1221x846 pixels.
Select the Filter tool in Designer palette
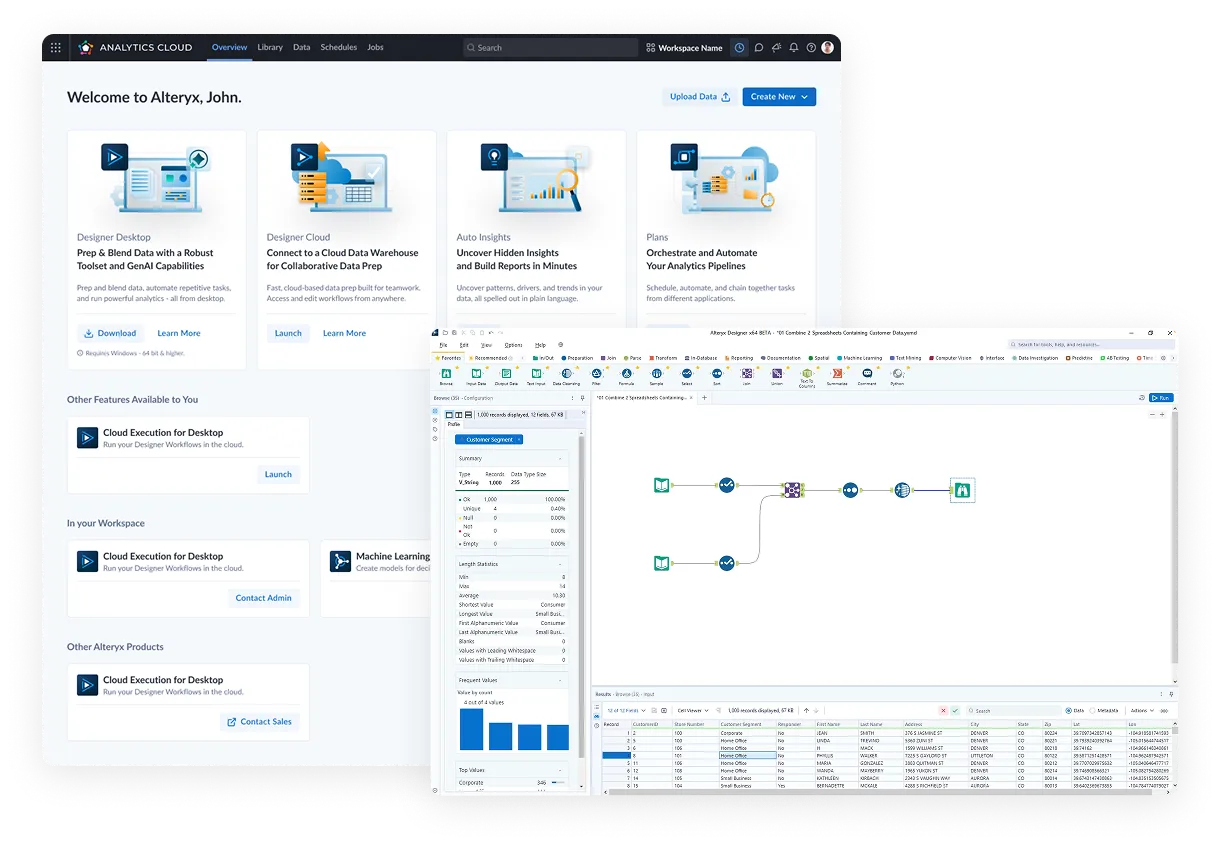coord(596,376)
